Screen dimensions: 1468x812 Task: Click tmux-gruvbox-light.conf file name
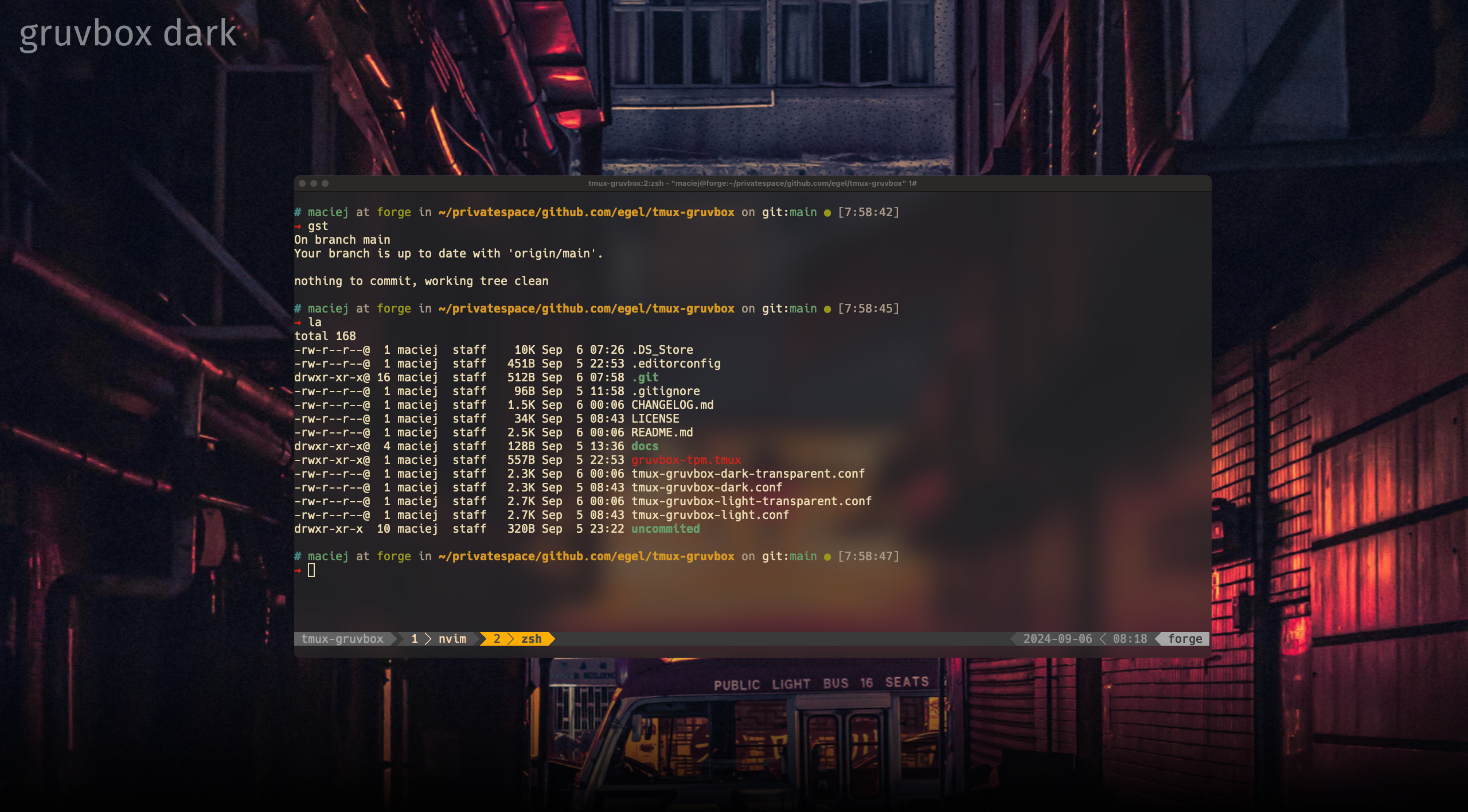(710, 515)
